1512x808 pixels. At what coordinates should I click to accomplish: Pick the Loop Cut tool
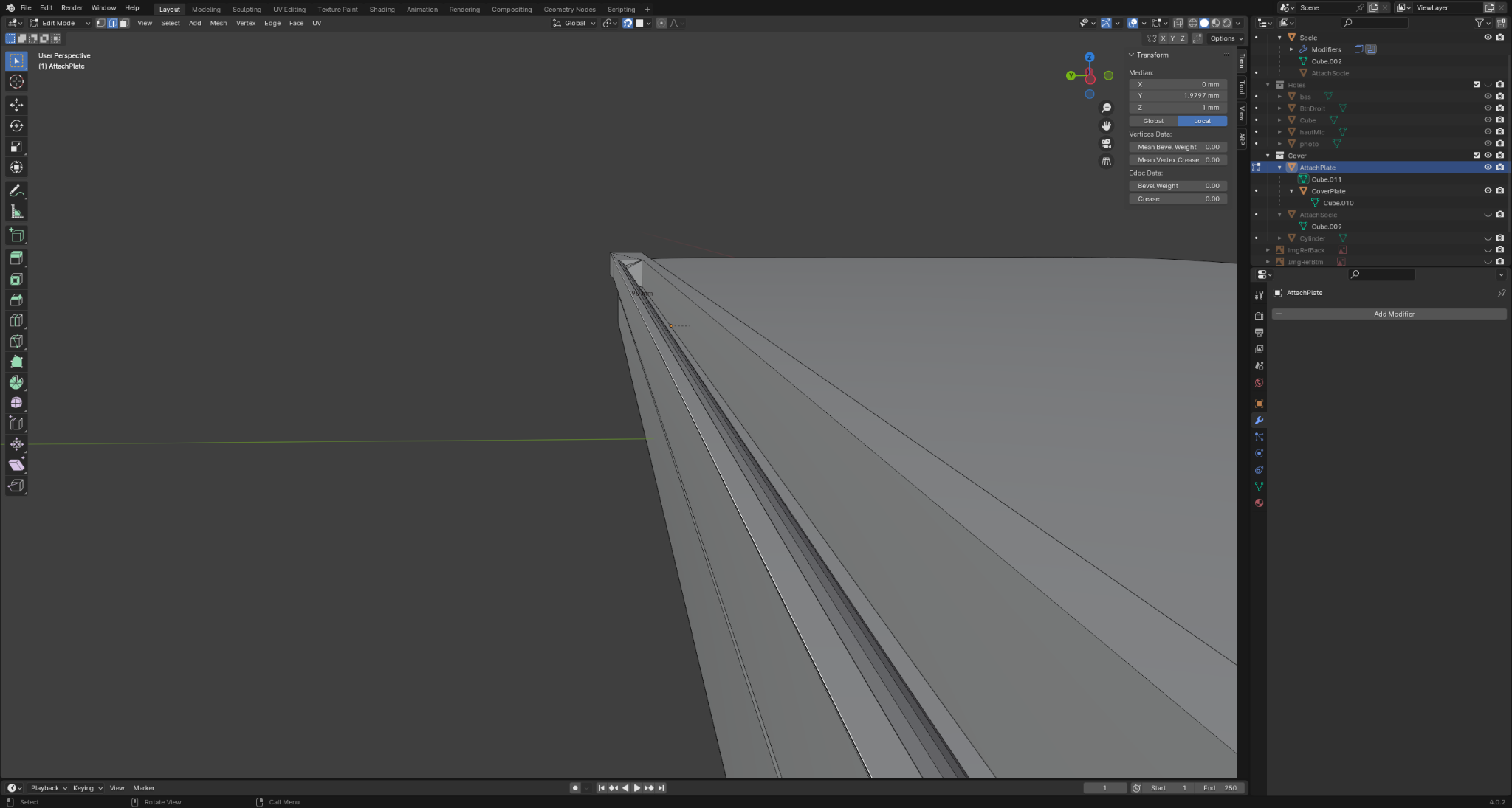tap(16, 320)
